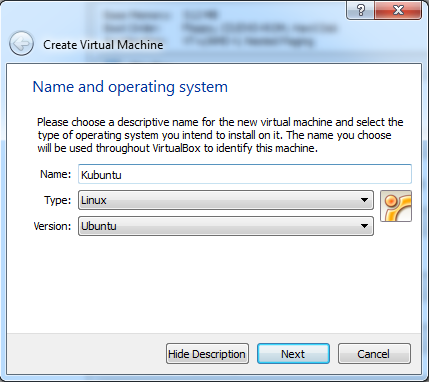Click the Cancel button
The height and width of the screenshot is (382, 429).
point(374,354)
